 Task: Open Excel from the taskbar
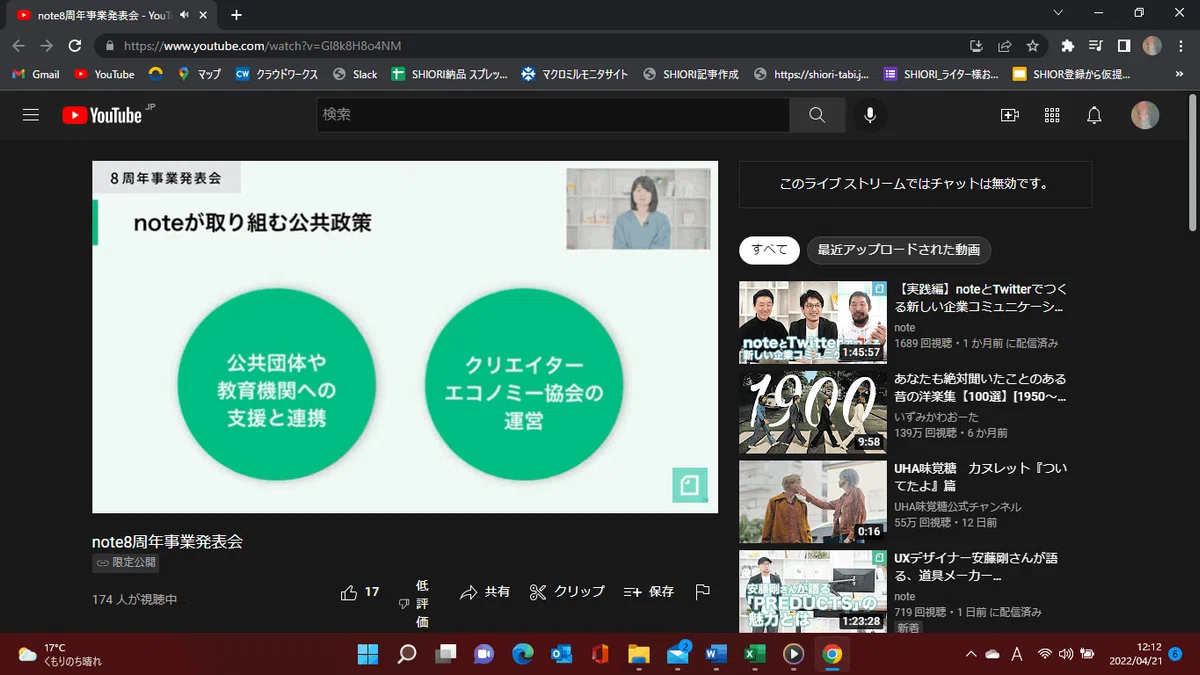(755, 654)
